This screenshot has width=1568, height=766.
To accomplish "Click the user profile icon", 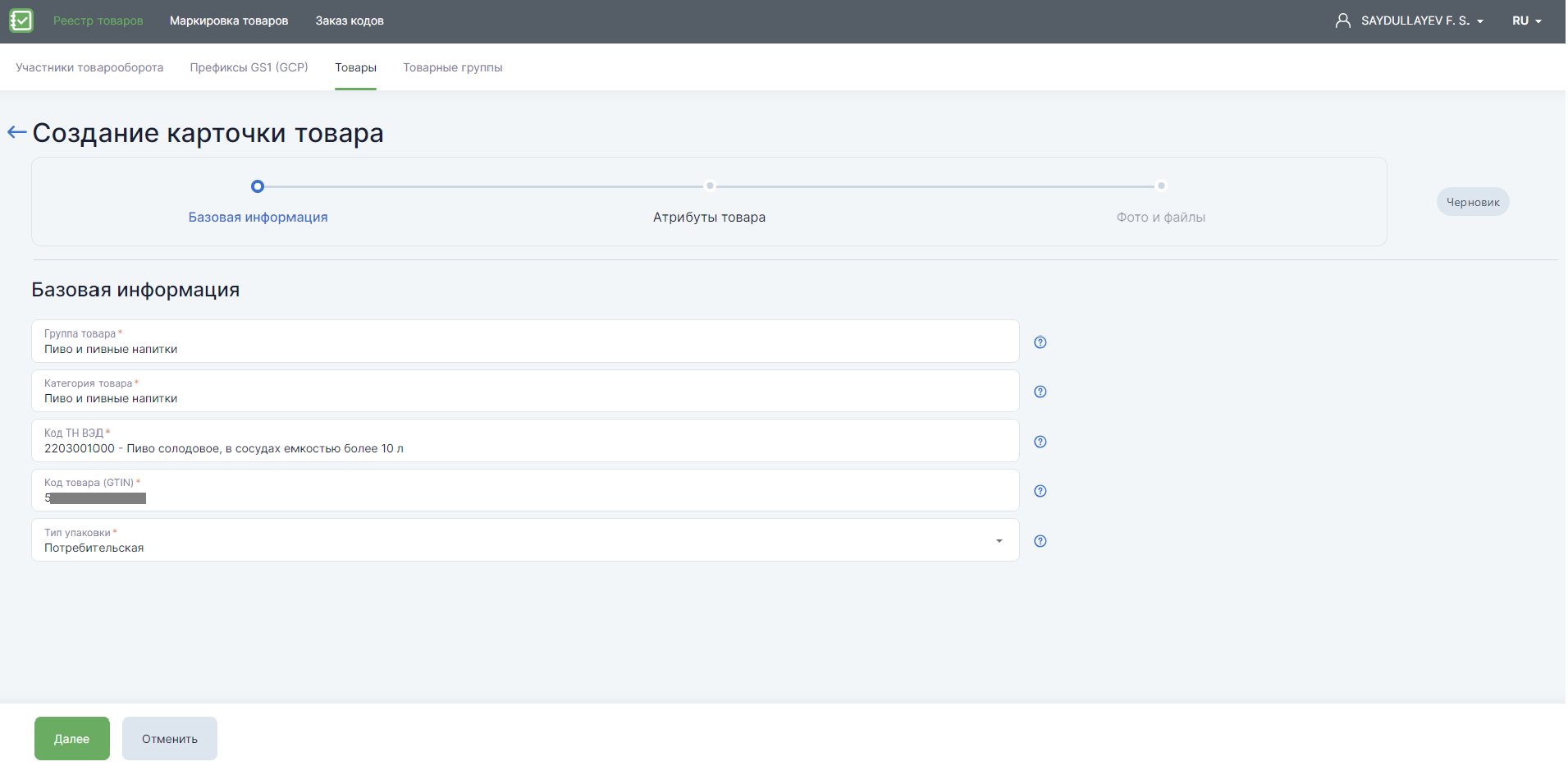I will point(1343,21).
